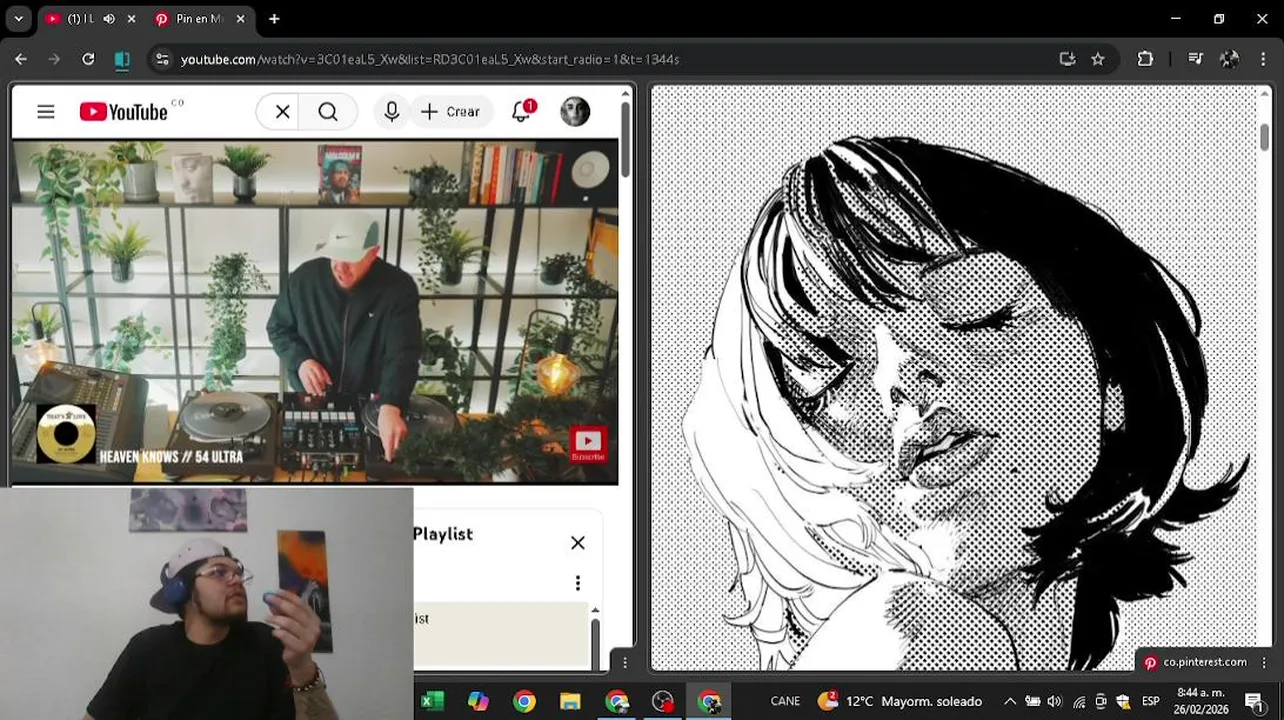Viewport: 1284px width, 720px height.
Task: Click the install app icon in address bar
Action: click(1067, 59)
